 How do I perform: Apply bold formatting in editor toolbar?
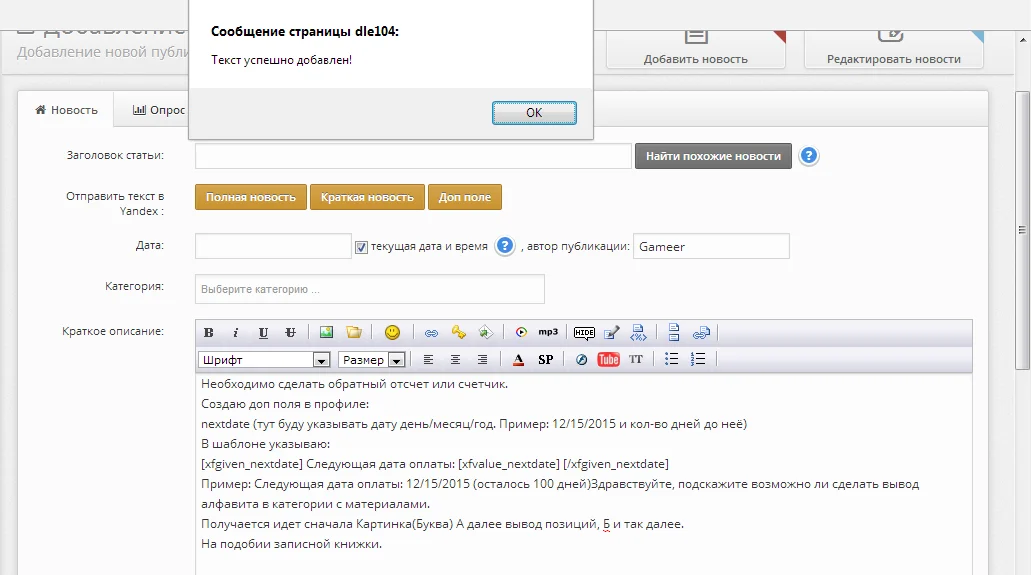pos(208,332)
